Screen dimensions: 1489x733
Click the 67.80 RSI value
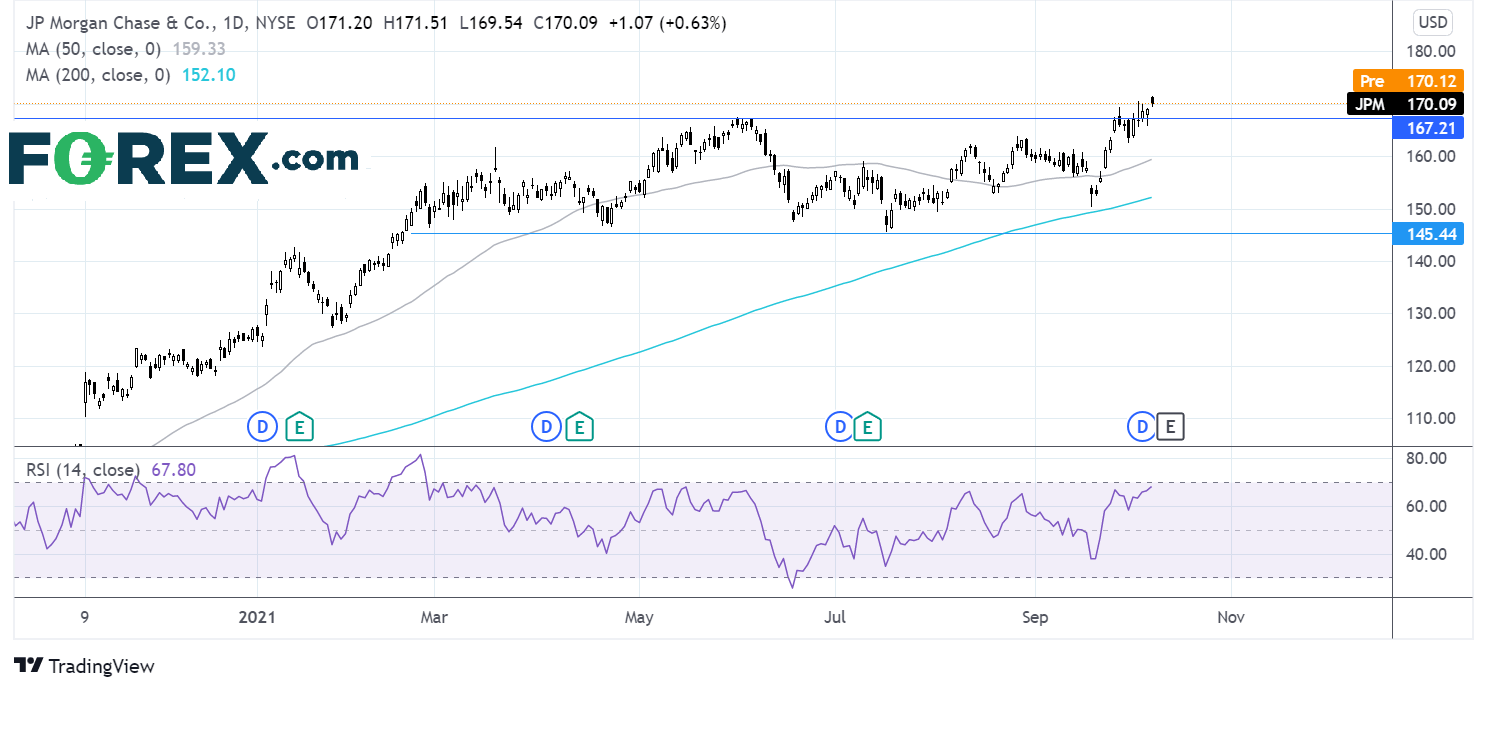(173, 469)
